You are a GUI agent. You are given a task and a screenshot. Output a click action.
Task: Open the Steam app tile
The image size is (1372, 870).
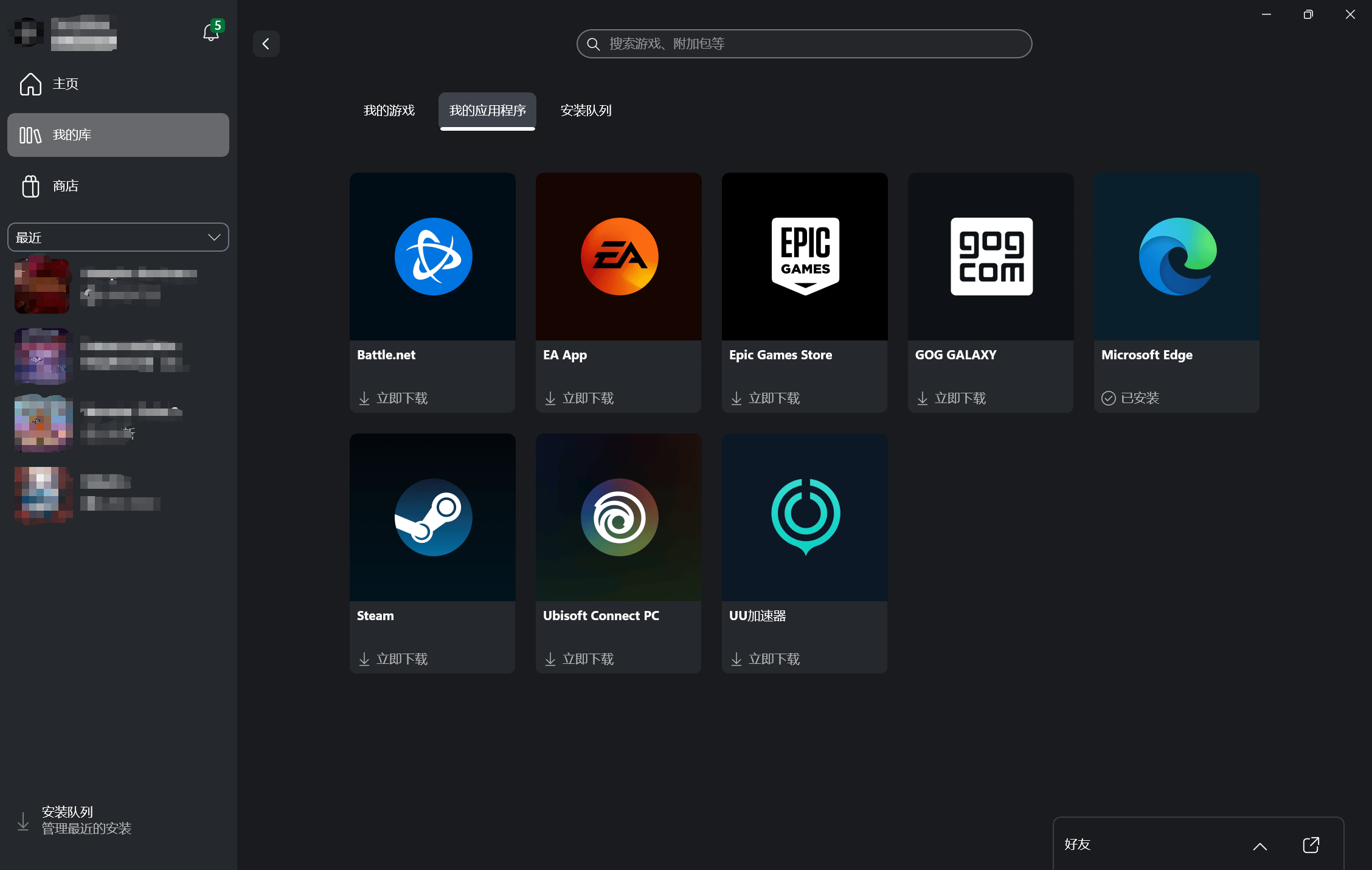click(433, 517)
